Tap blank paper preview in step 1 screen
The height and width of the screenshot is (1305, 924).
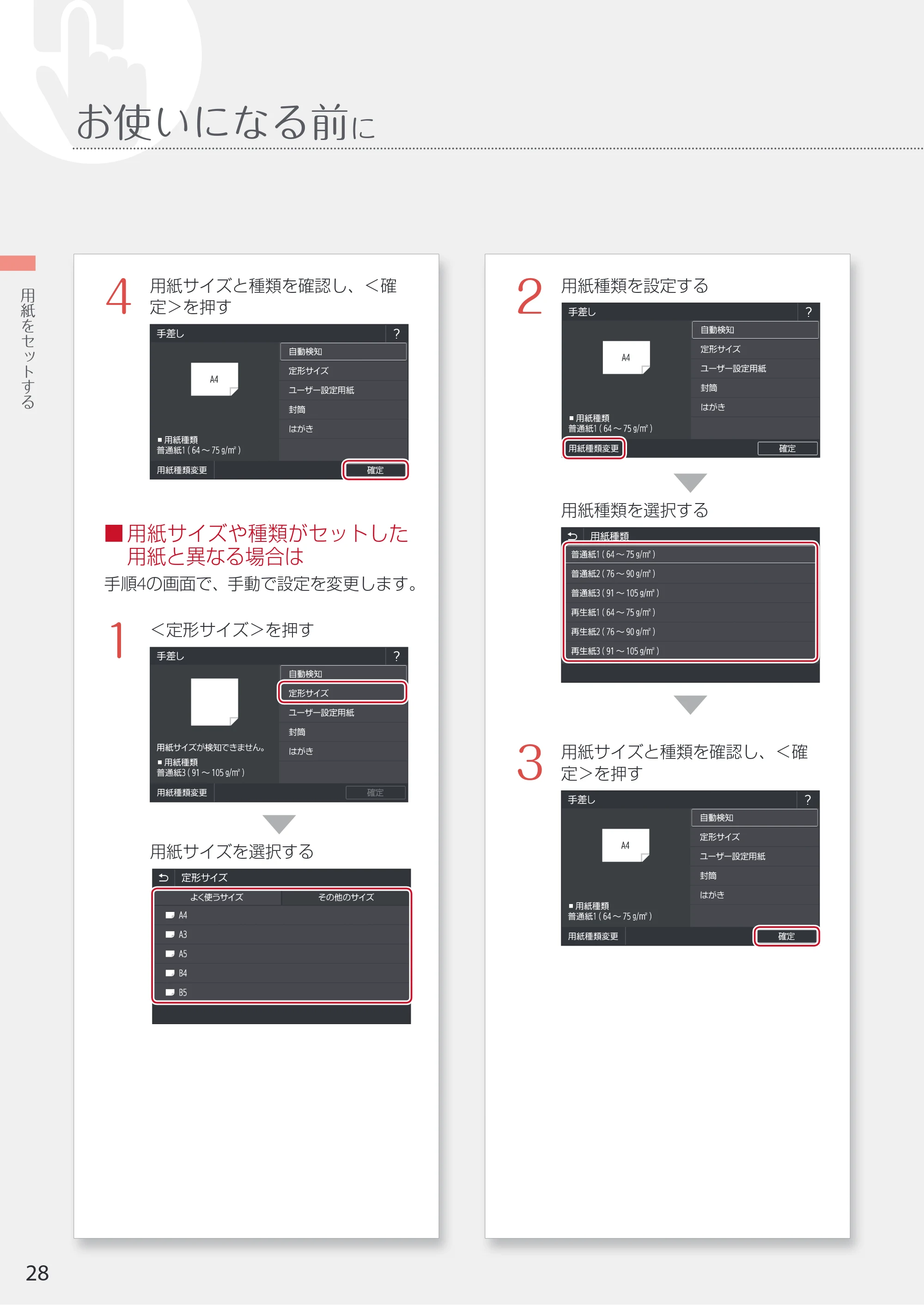point(214,702)
